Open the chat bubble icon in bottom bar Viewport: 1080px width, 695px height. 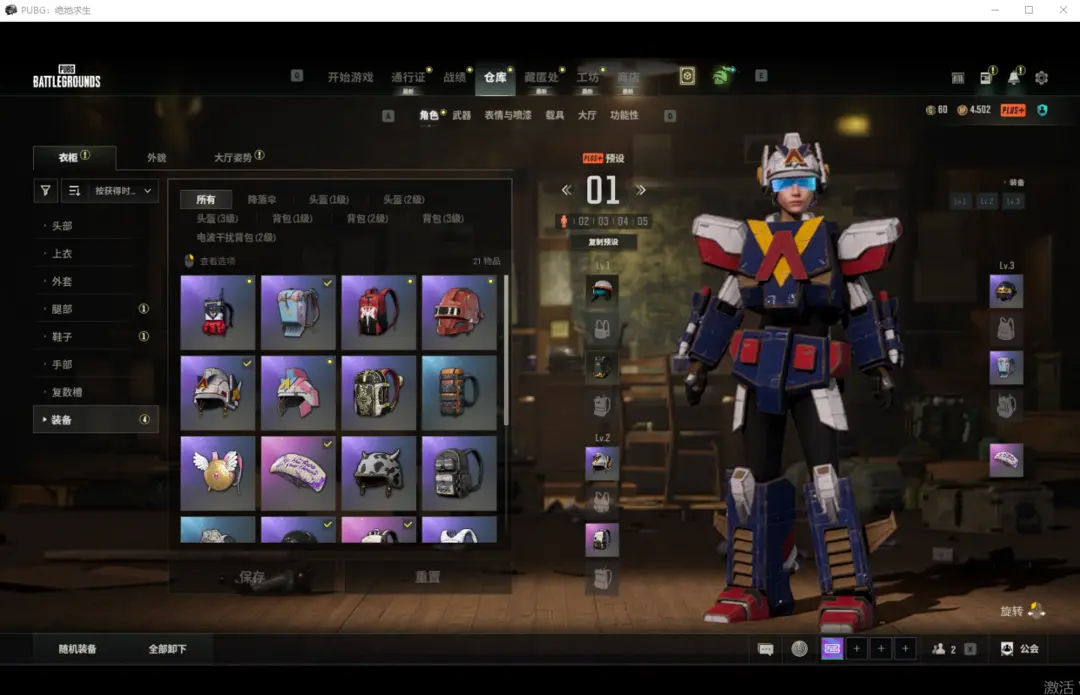tap(765, 649)
